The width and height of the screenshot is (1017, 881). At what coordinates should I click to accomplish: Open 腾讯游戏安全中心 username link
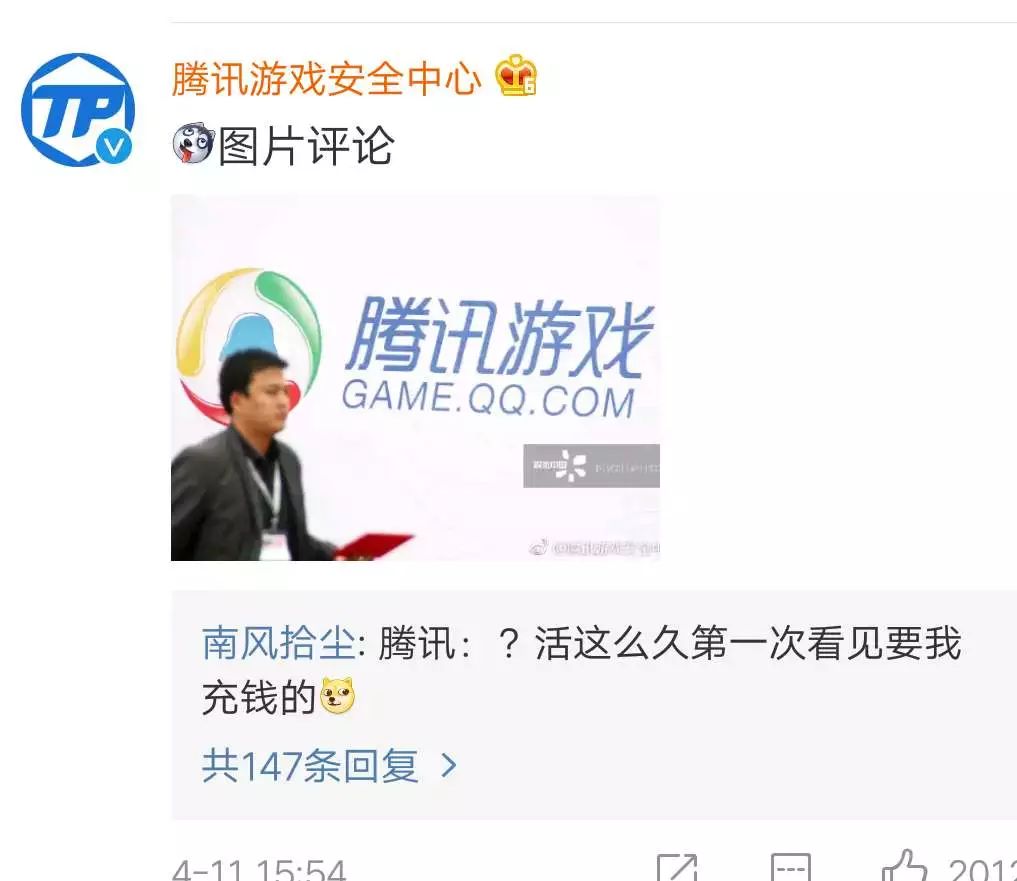(x=326, y=78)
